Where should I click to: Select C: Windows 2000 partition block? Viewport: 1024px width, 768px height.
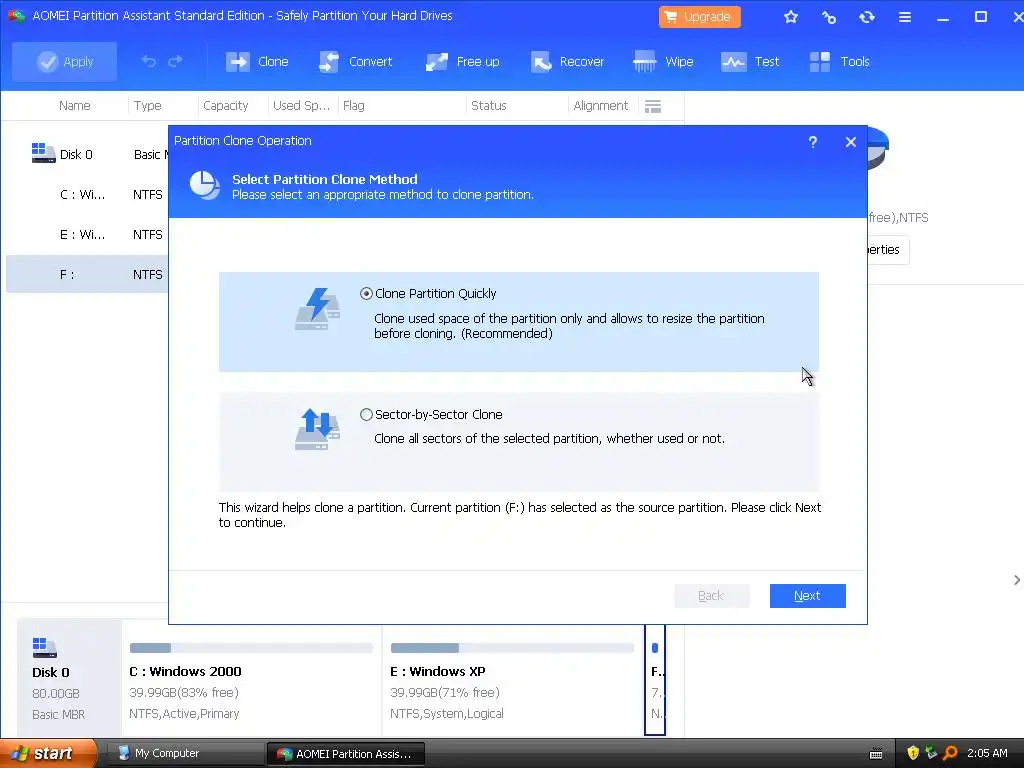click(251, 681)
